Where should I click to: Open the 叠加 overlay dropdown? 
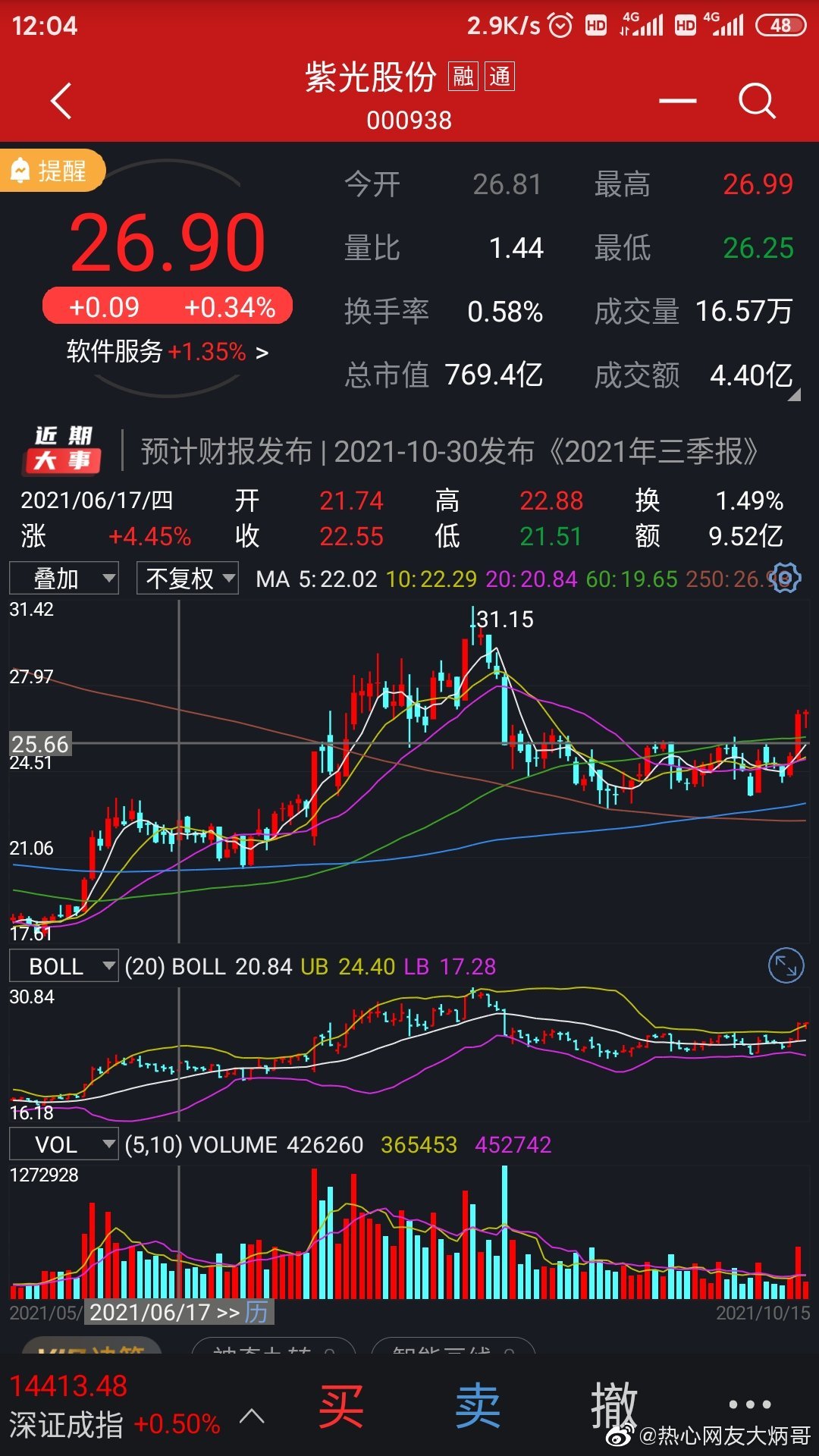[64, 579]
